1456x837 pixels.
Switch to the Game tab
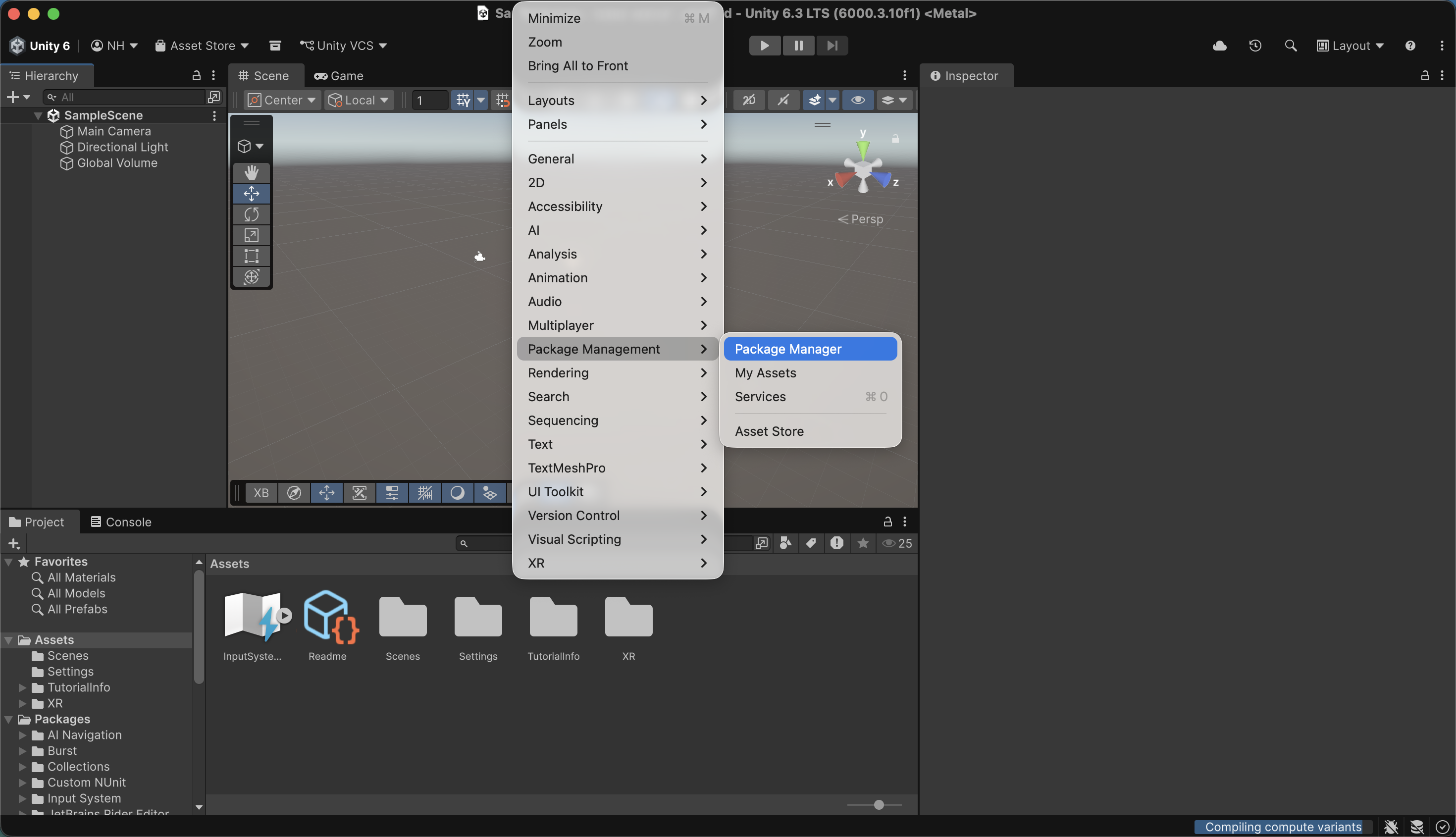(339, 75)
